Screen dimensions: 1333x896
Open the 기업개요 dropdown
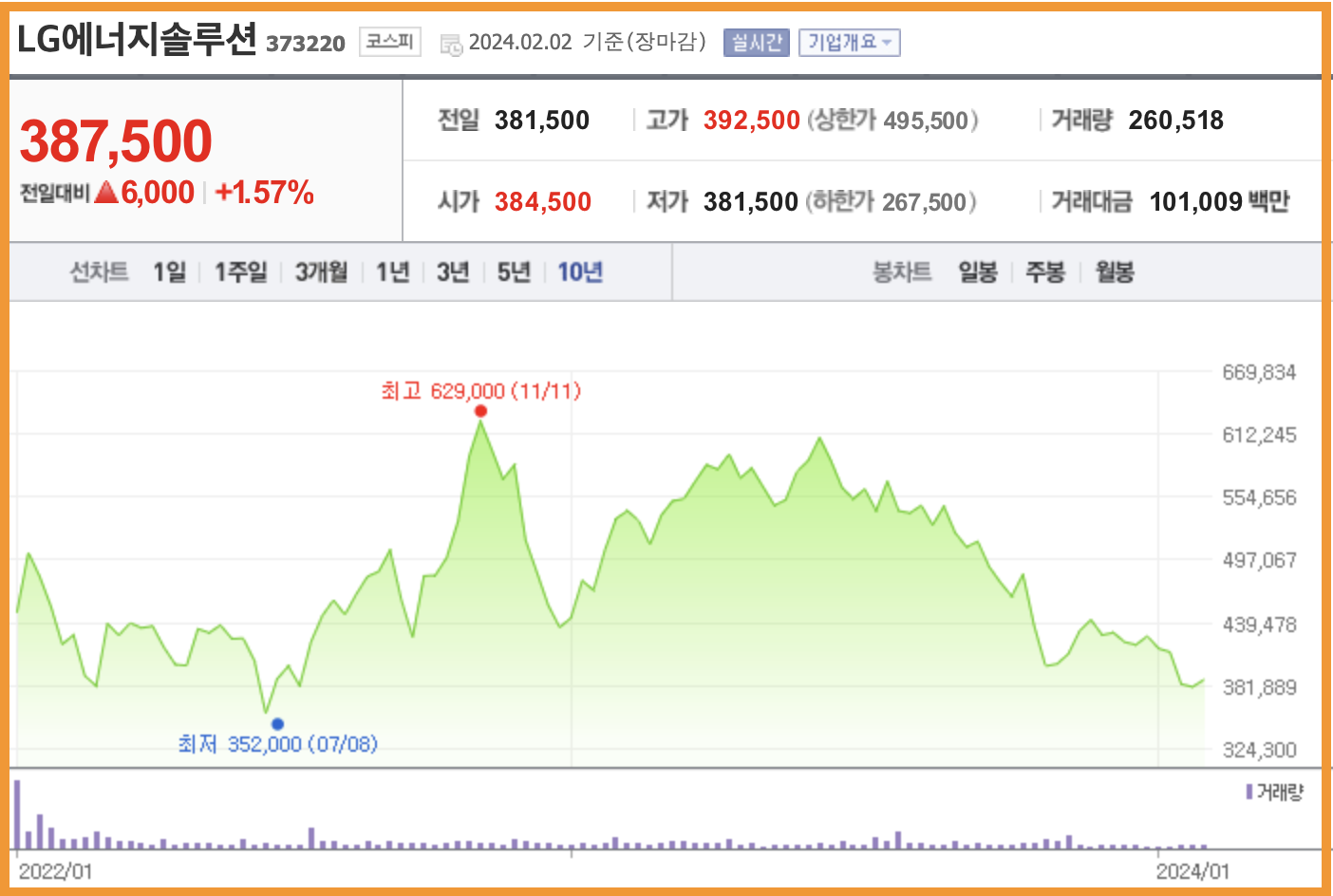(850, 43)
